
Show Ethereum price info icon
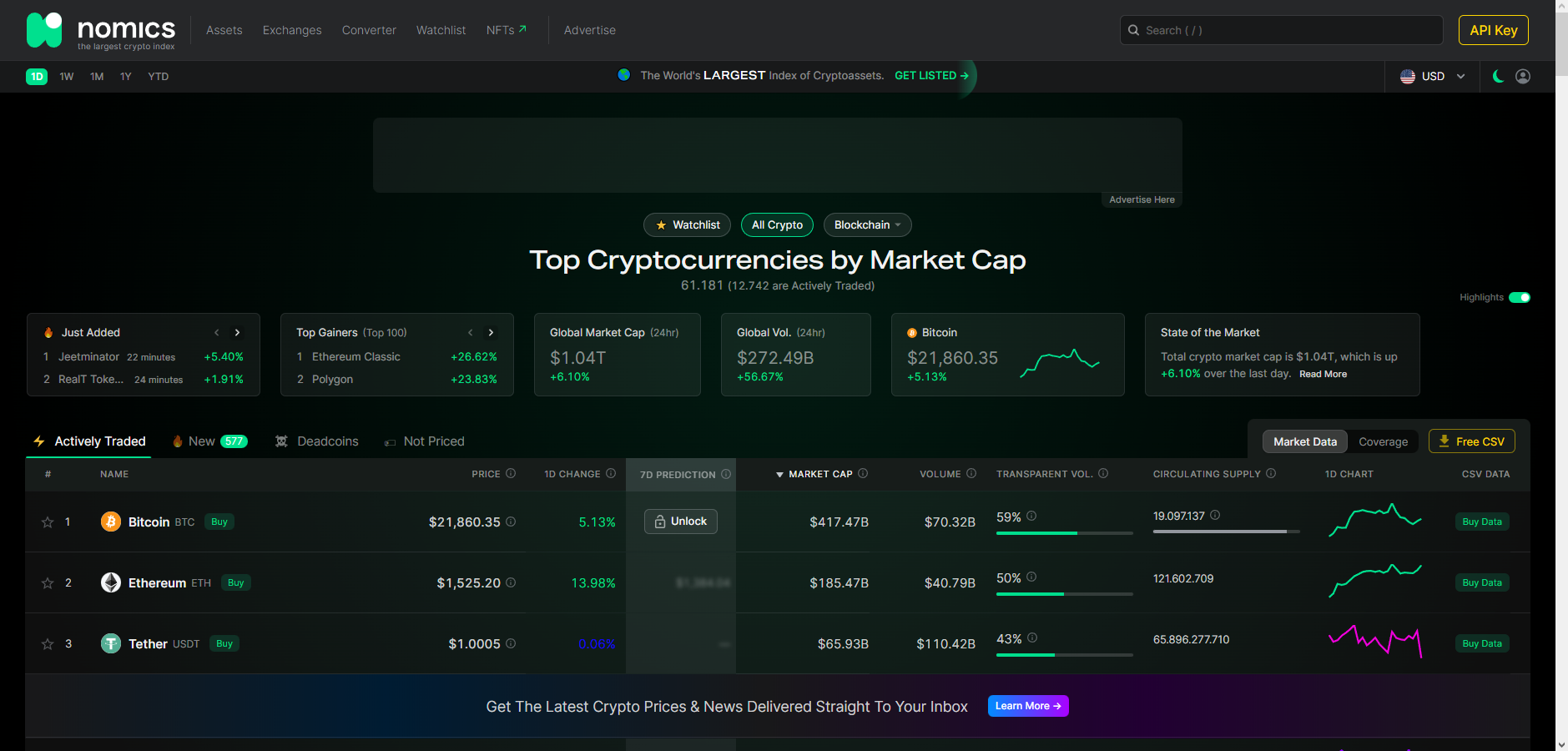[x=511, y=582]
